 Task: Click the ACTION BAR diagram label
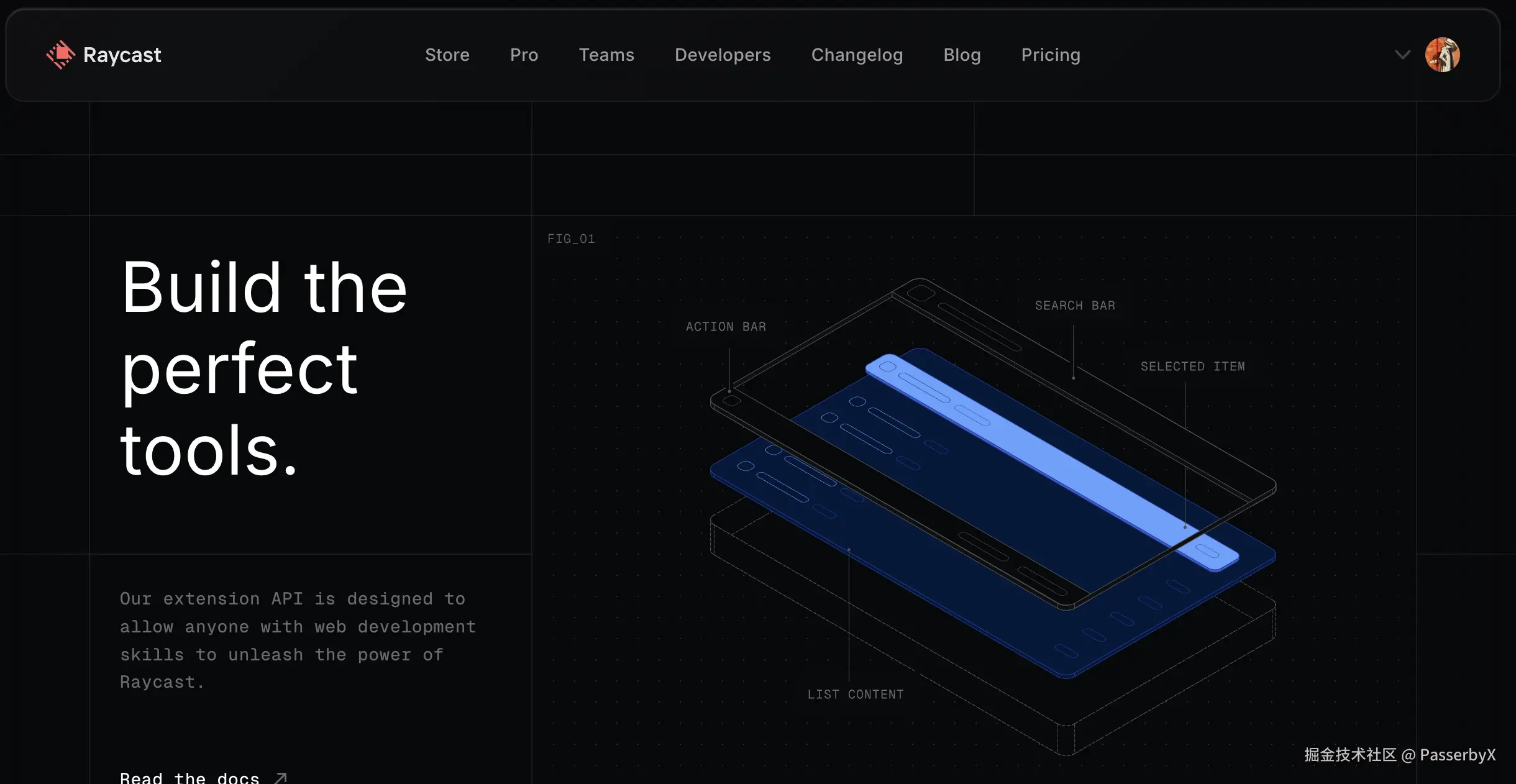[725, 327]
